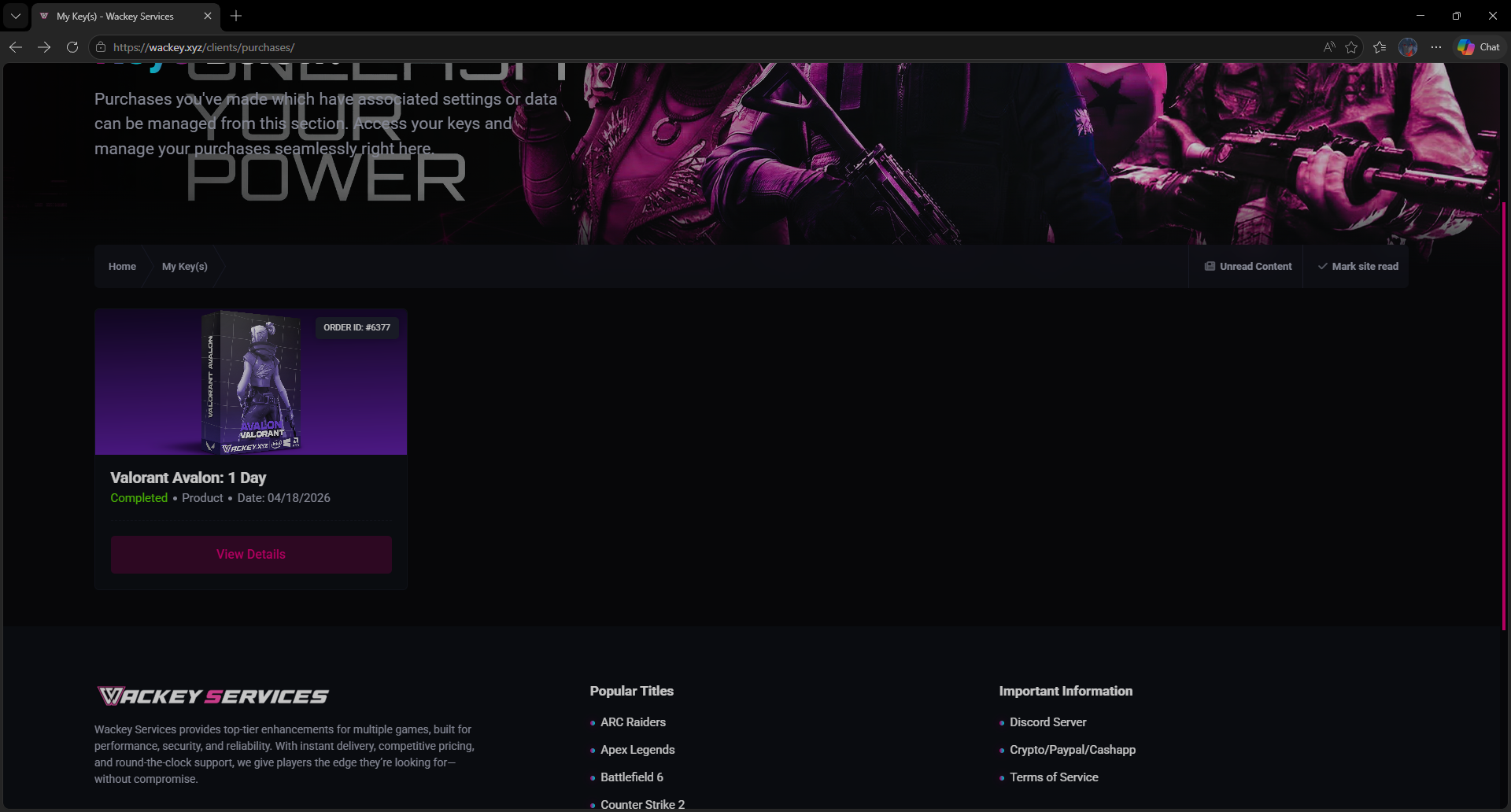This screenshot has width=1511, height=812.
Task: Click the ORDER ID #6377 badge
Action: click(357, 327)
